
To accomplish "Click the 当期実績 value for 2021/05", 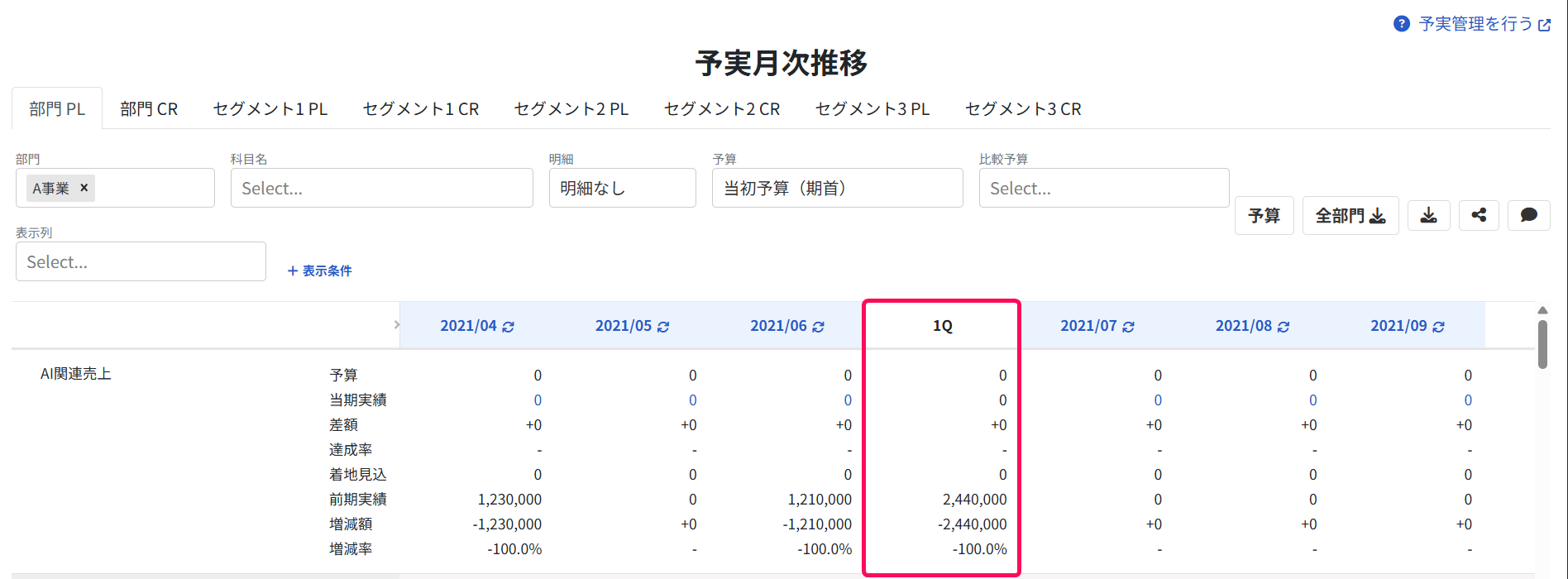I will [x=693, y=400].
